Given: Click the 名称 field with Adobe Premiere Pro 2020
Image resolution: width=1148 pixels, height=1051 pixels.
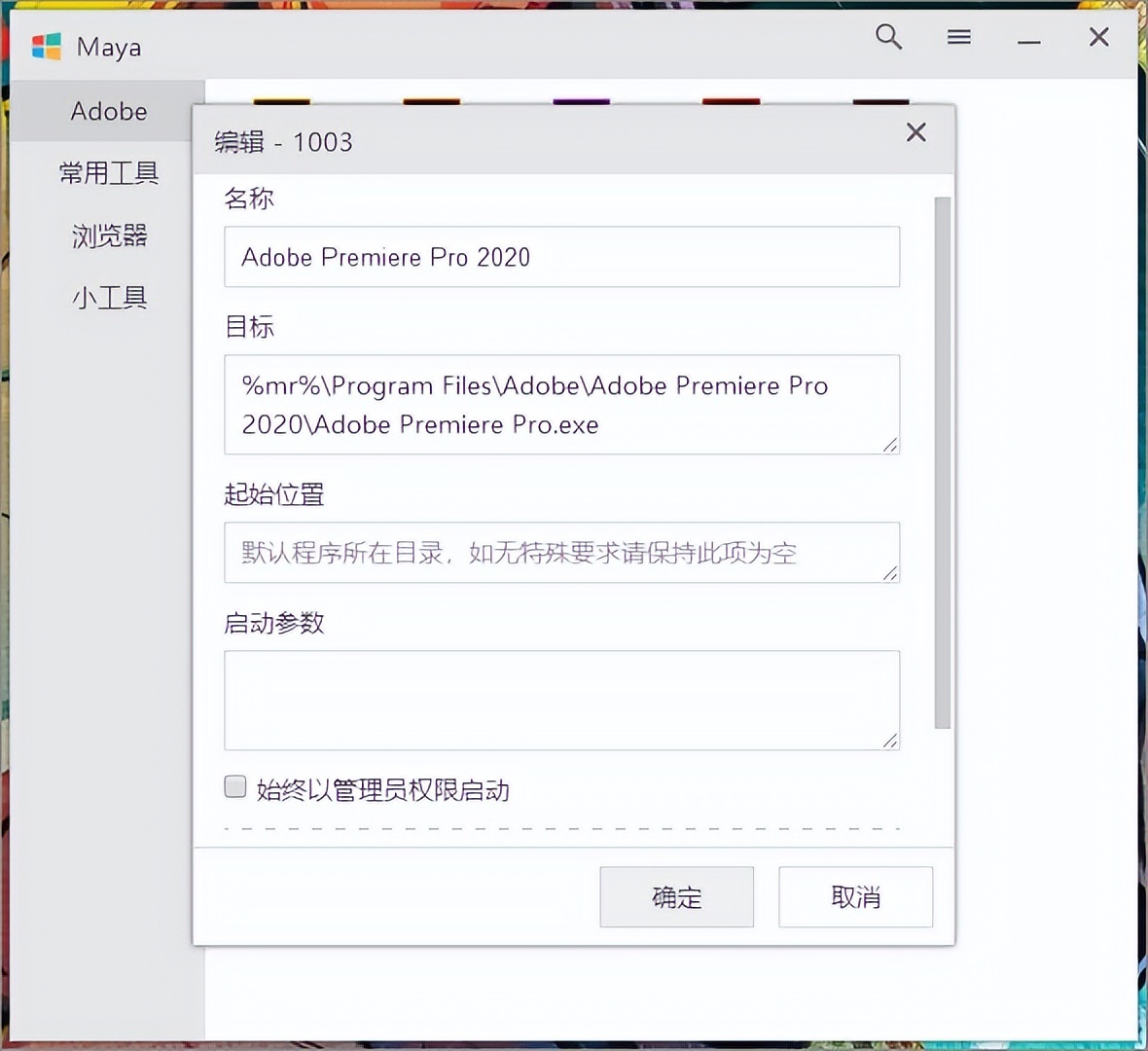Looking at the screenshot, I should pos(561,256).
